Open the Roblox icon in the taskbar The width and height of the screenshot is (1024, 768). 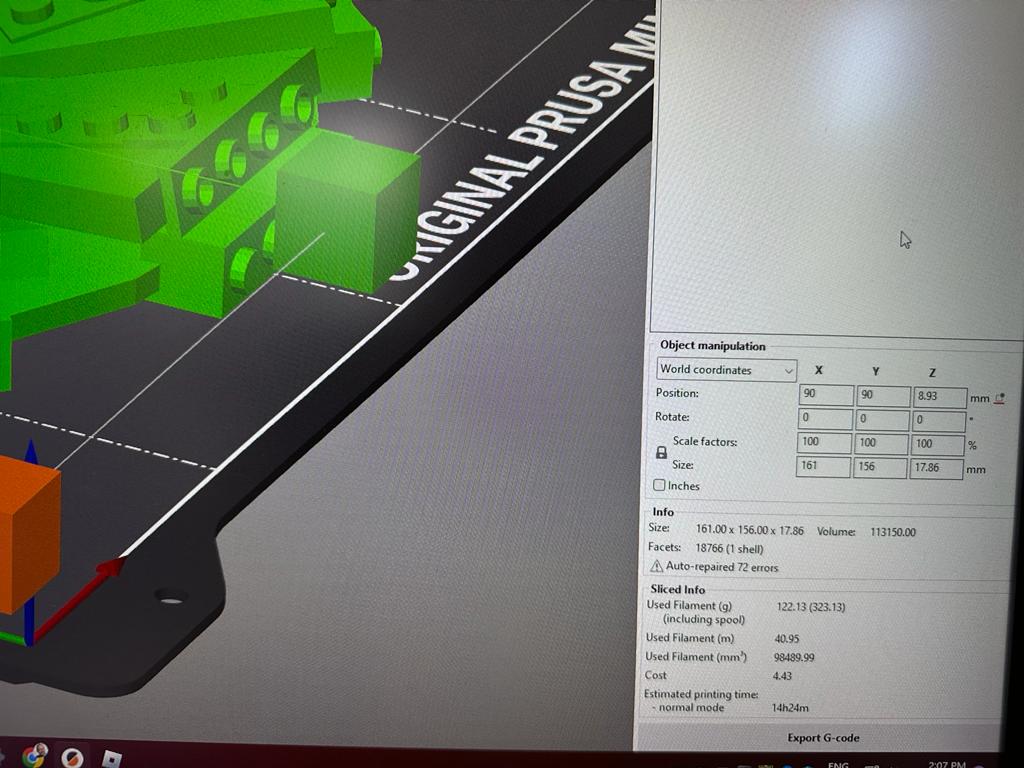pos(112,759)
